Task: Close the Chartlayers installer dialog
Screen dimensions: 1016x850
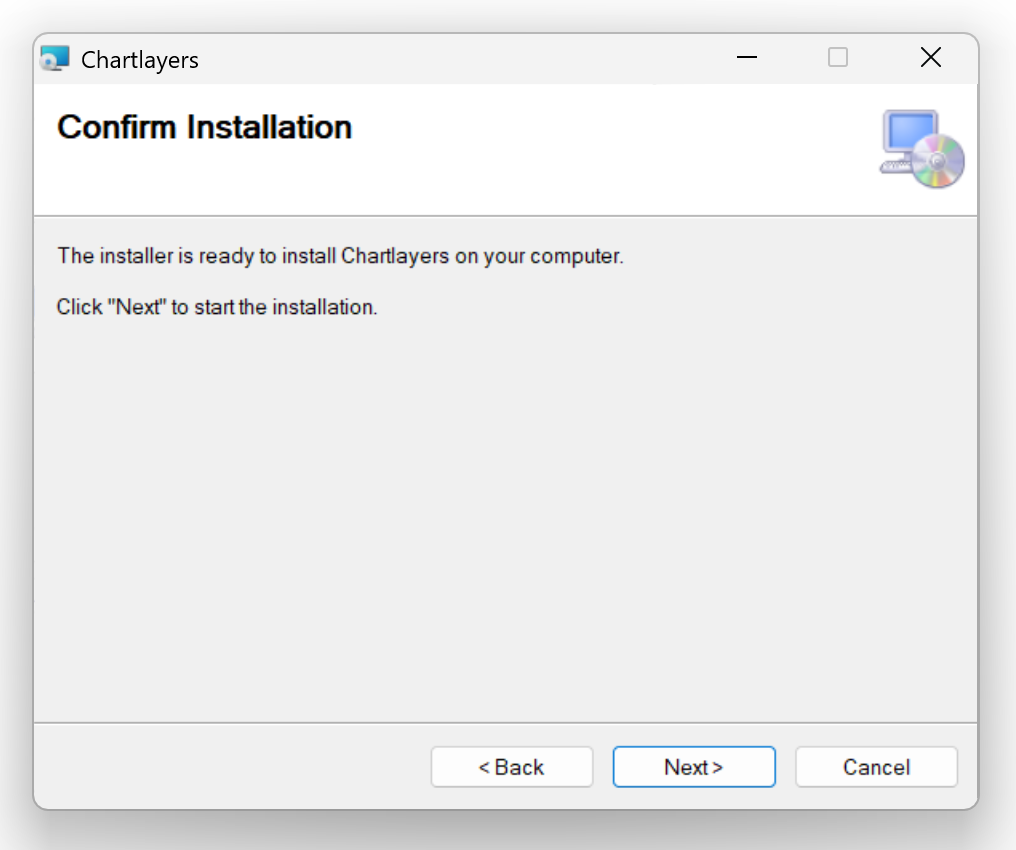Action: click(930, 58)
